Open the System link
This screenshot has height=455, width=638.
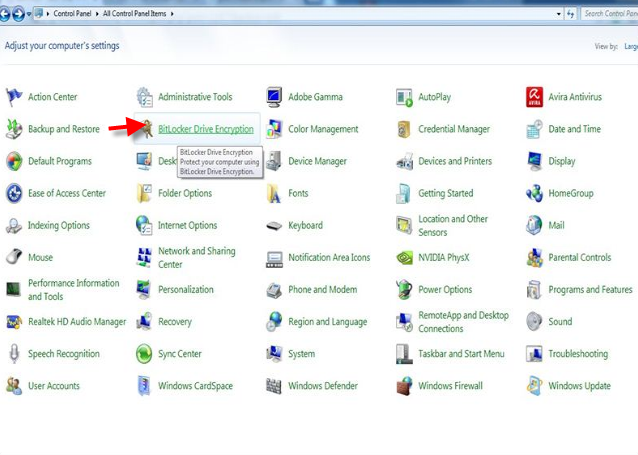[x=302, y=354]
